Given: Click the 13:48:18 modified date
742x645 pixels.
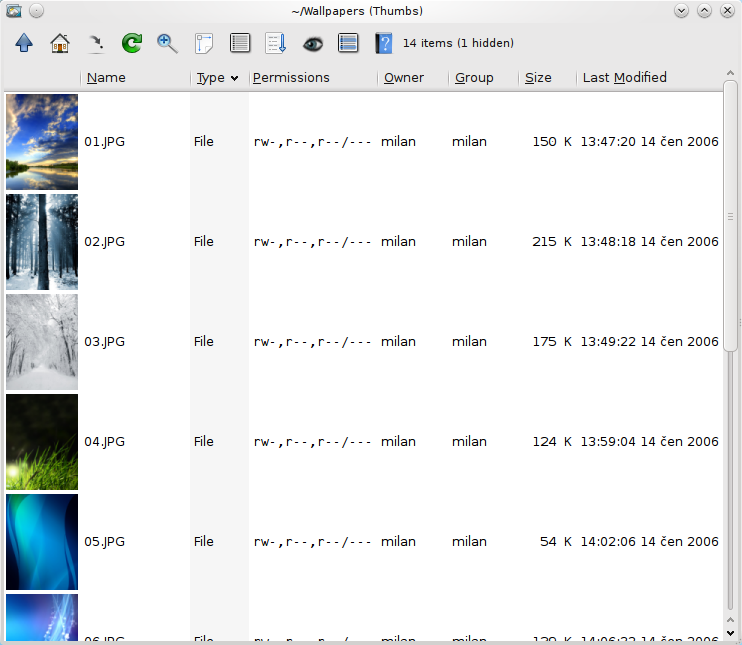Looking at the screenshot, I should [649, 241].
